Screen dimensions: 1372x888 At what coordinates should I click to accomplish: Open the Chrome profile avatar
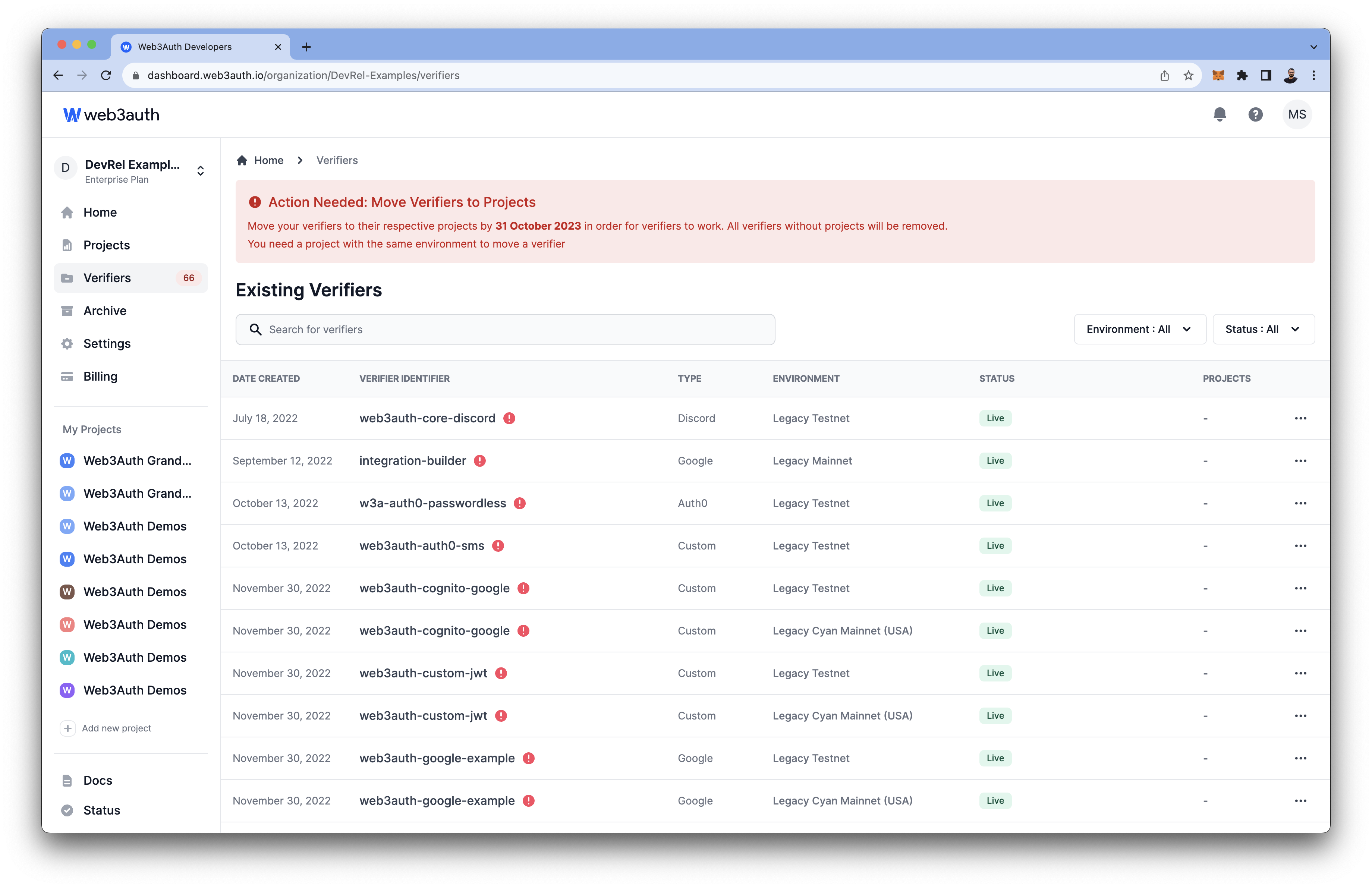click(x=1290, y=75)
